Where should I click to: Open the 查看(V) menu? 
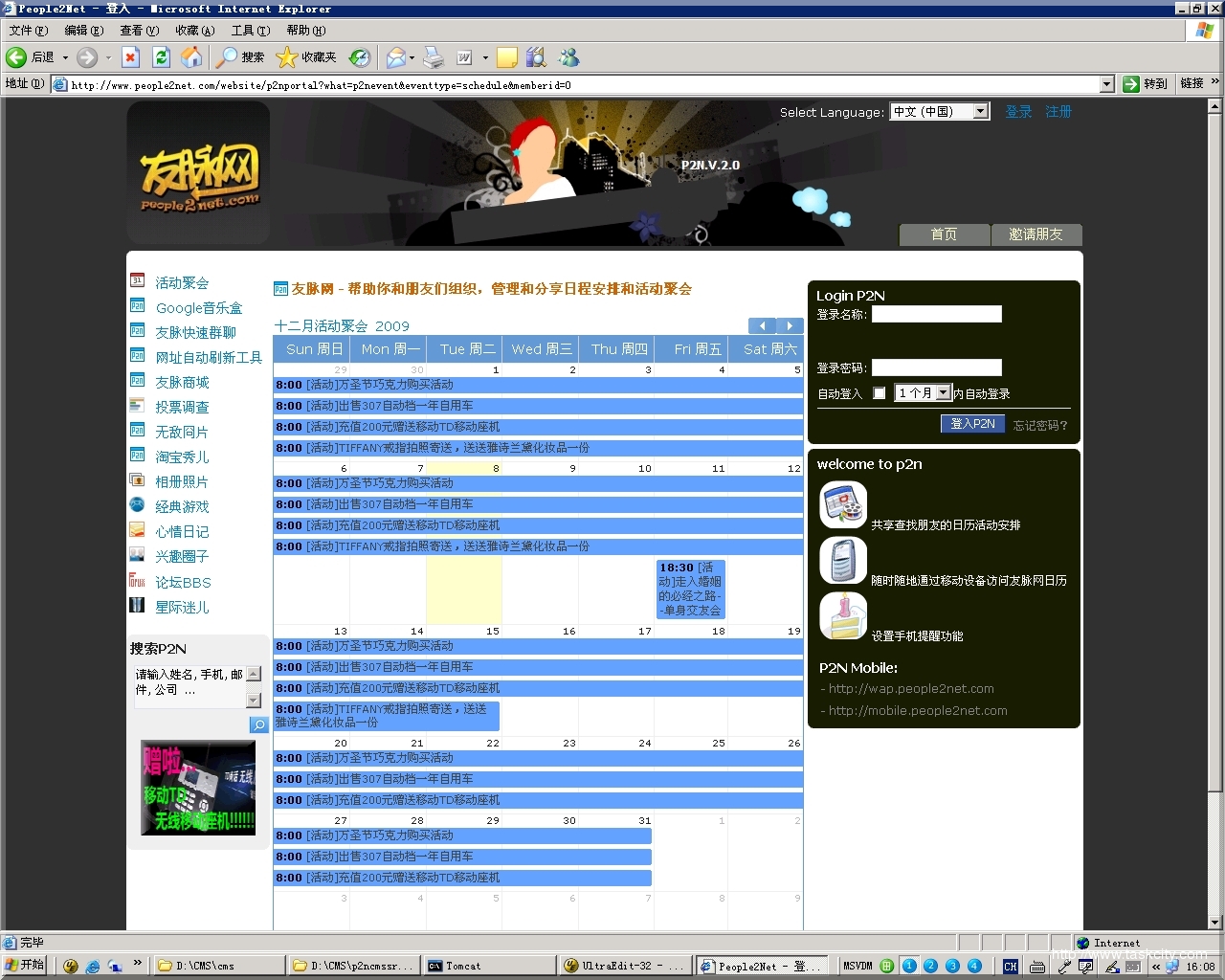click(139, 30)
